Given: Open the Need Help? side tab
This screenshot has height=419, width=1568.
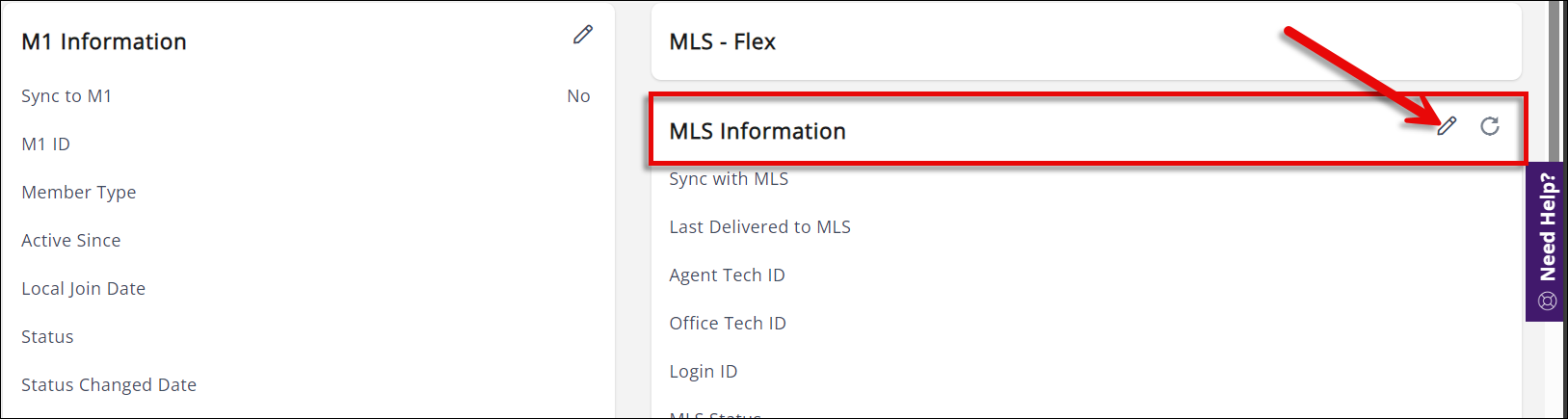Looking at the screenshot, I should [1548, 228].
